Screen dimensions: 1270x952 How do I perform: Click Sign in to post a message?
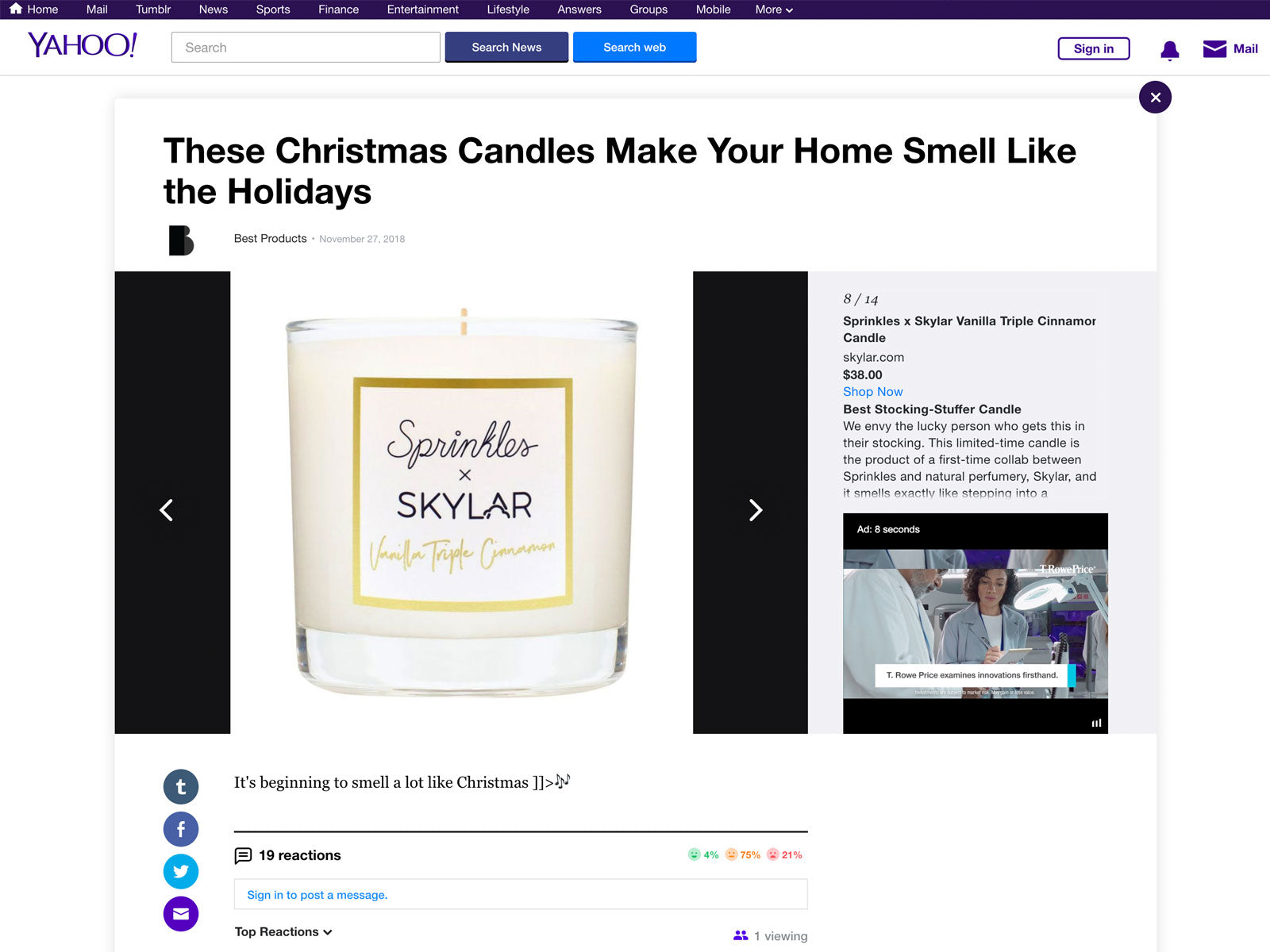[x=317, y=894]
